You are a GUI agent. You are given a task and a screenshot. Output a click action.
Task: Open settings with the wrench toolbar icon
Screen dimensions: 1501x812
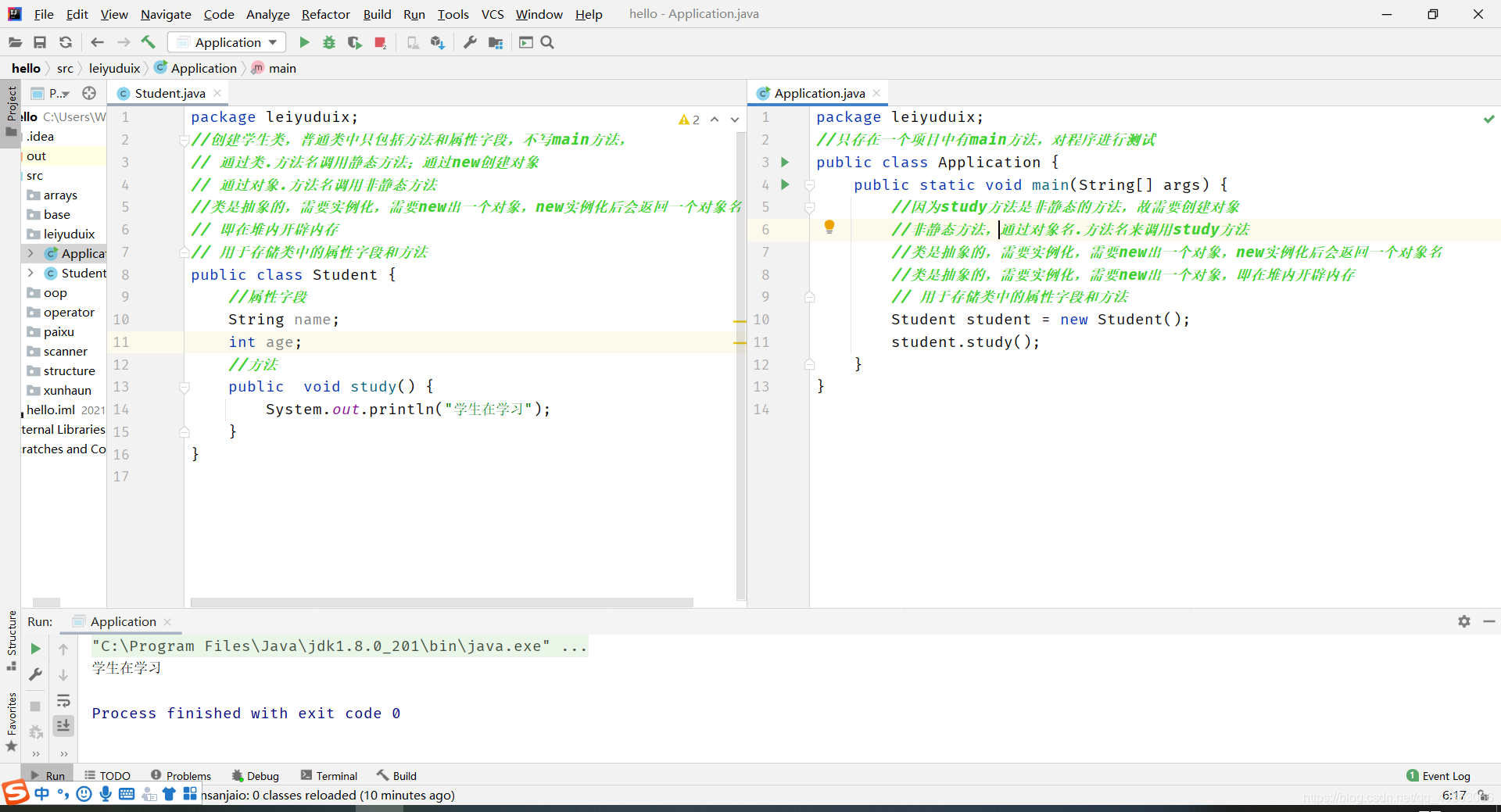pos(470,43)
